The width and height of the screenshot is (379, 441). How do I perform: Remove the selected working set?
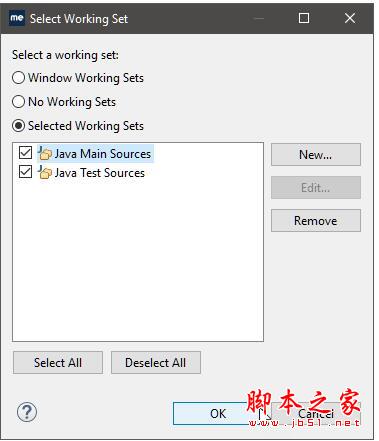[x=316, y=220]
